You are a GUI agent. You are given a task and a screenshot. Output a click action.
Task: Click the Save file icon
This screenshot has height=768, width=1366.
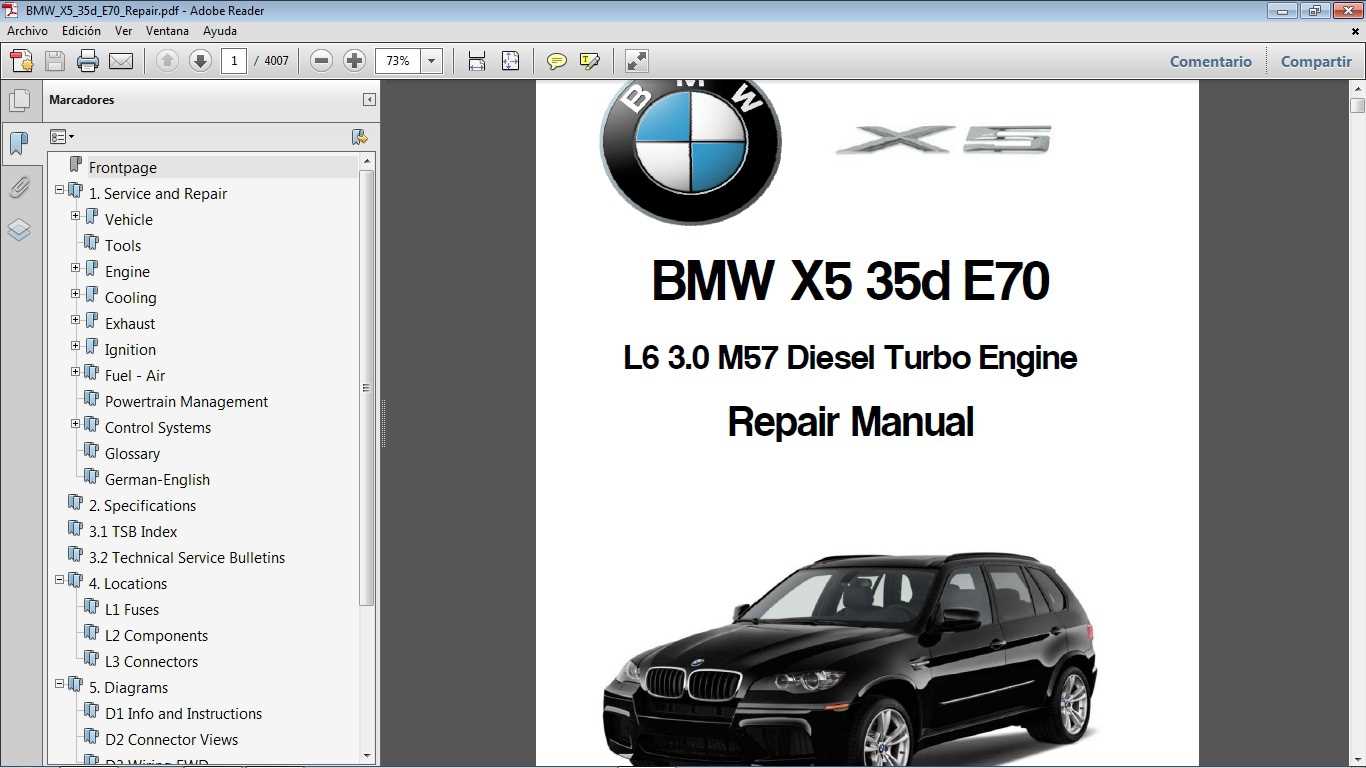pos(55,61)
